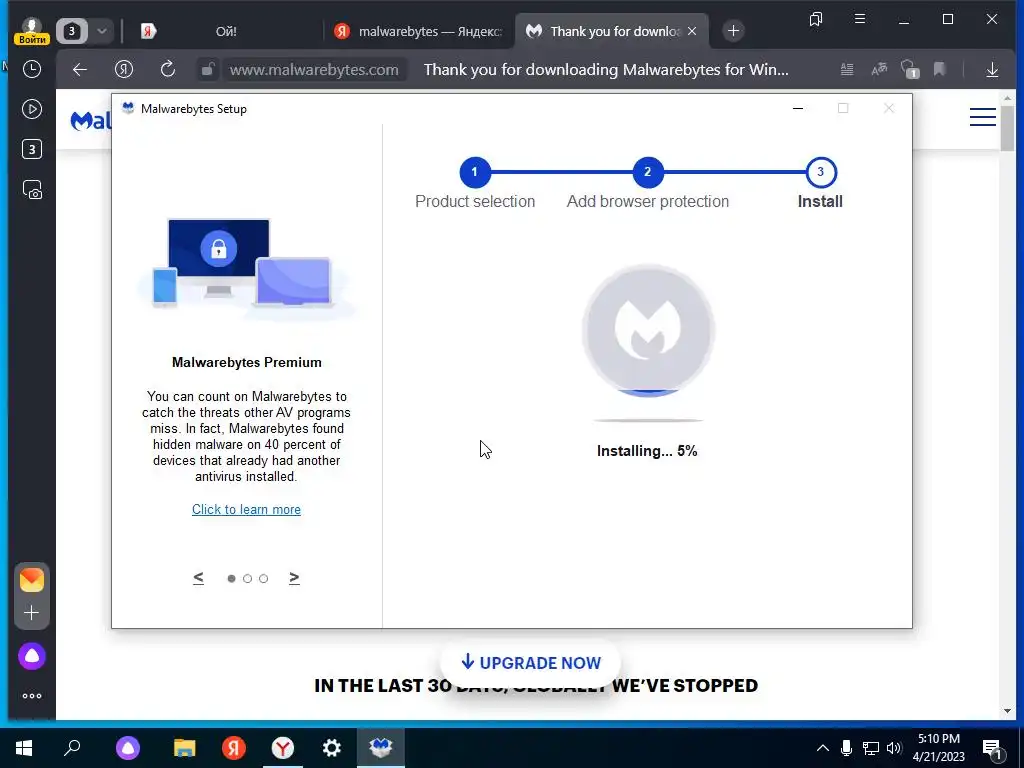This screenshot has width=1024, height=768.
Task: Open Alice assistant in browser sidebar
Action: pyautogui.click(x=31, y=656)
